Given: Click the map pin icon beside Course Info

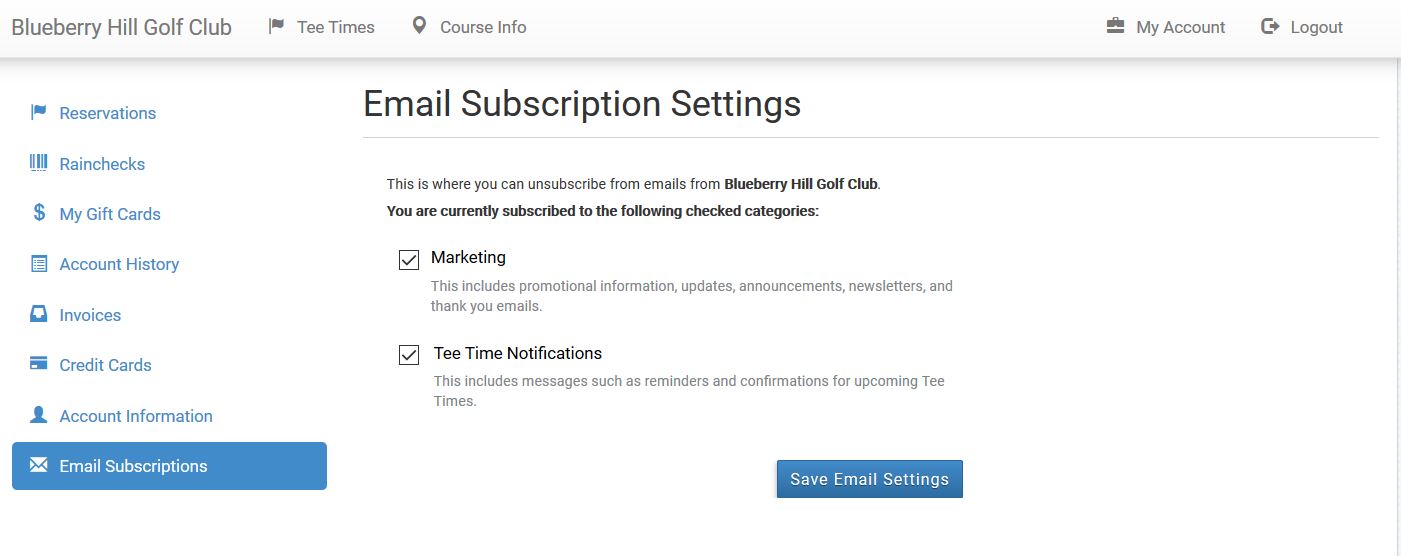Looking at the screenshot, I should [x=419, y=26].
